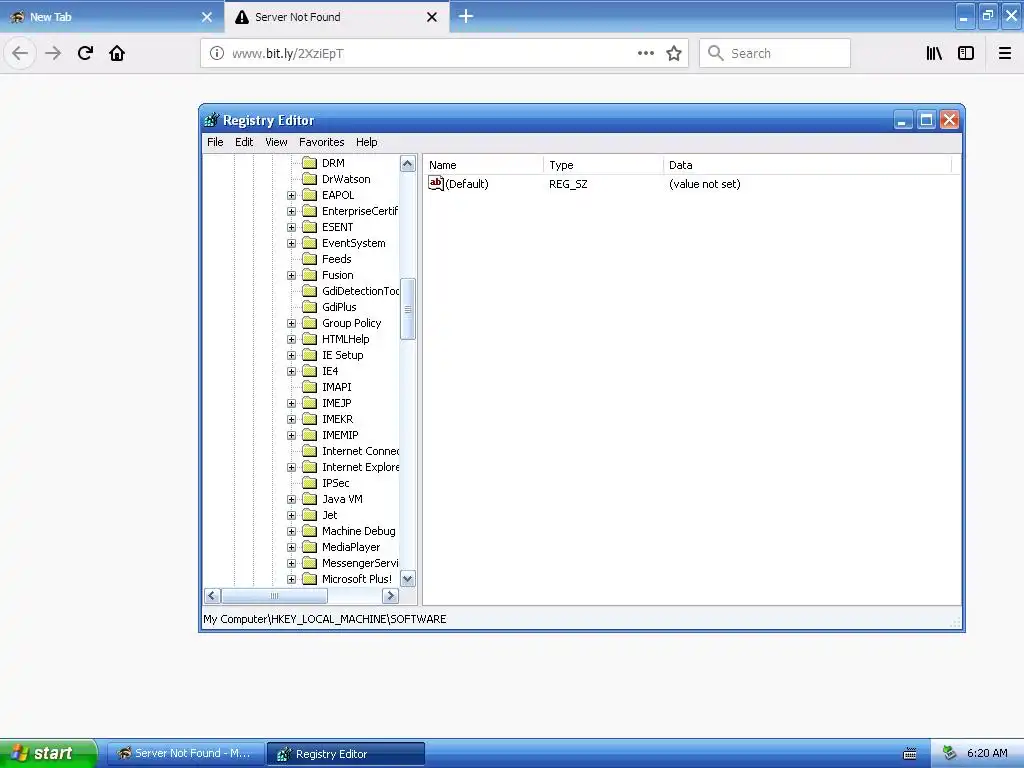Open the Firefox hamburger menu

coord(1005,54)
